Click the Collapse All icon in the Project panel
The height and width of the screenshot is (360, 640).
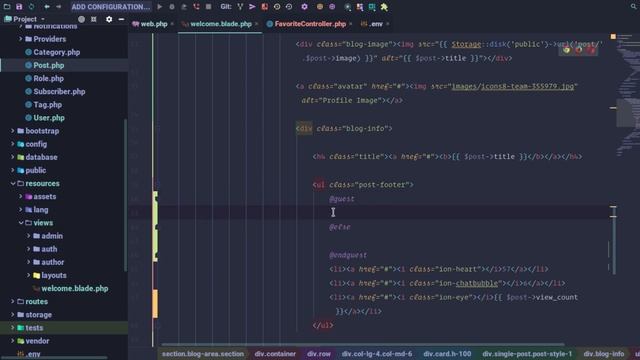93,19
